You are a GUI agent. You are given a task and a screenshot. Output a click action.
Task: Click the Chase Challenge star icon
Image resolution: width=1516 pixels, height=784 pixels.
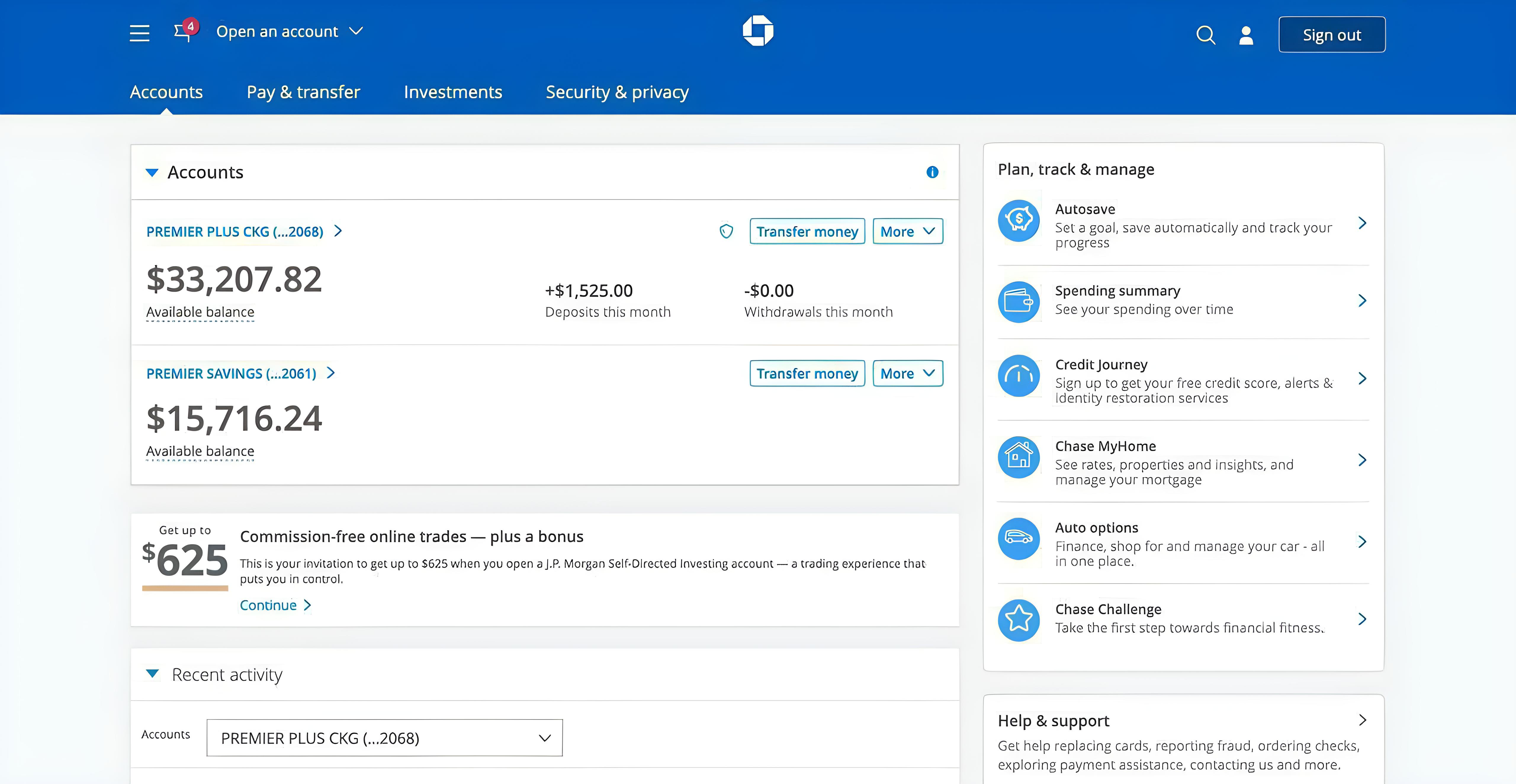[1019, 620]
